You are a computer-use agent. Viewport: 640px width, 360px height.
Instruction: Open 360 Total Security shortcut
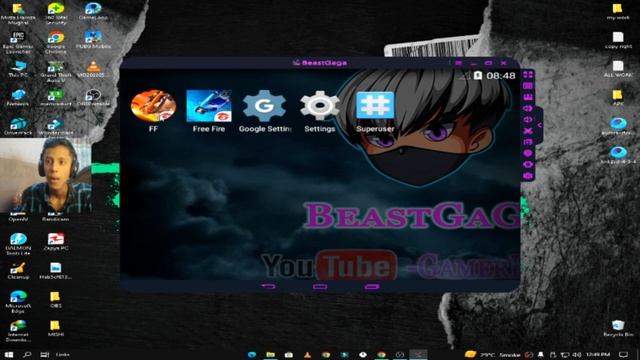56,13
